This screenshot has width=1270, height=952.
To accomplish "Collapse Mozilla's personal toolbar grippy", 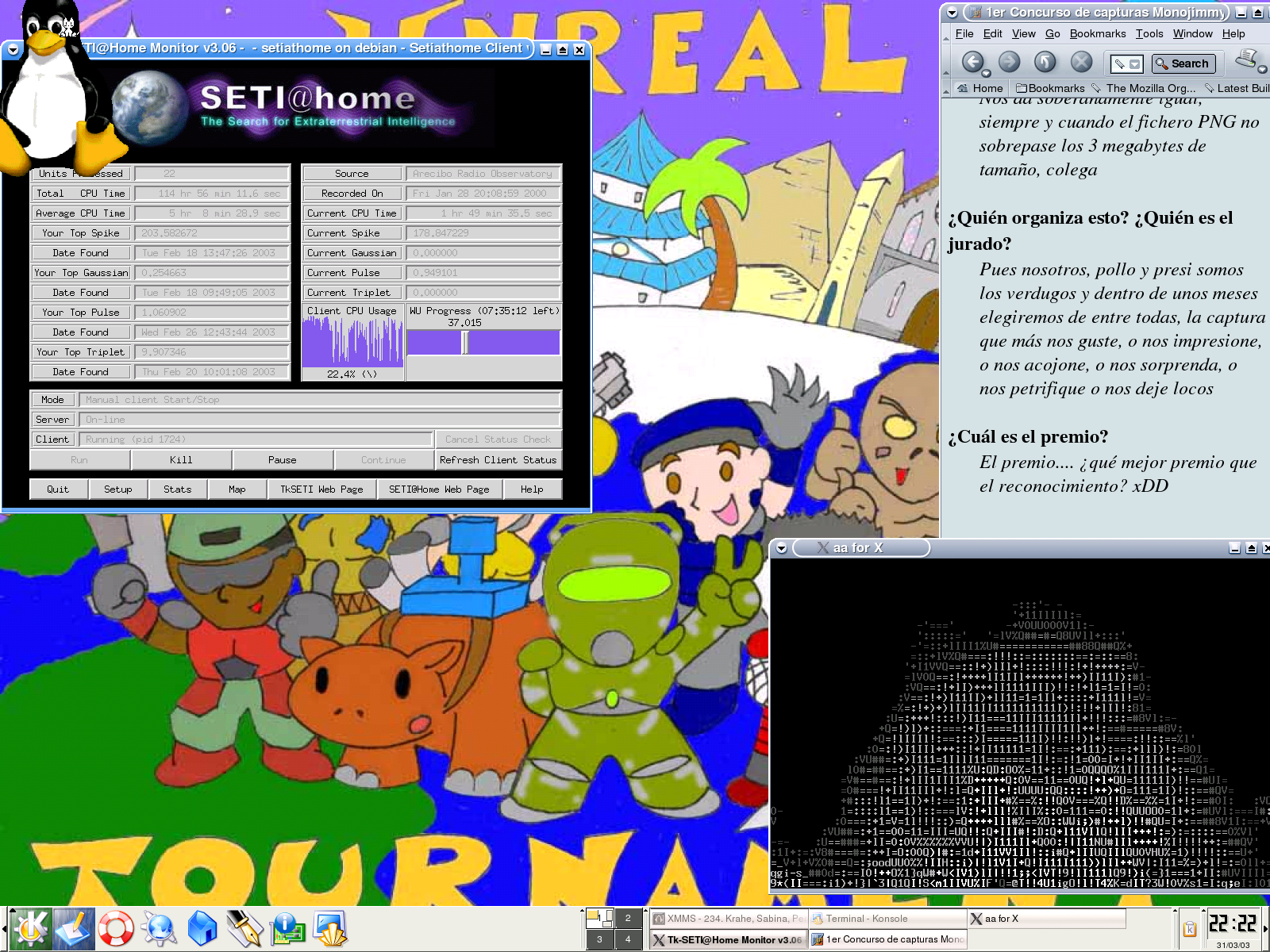I will 946,89.
